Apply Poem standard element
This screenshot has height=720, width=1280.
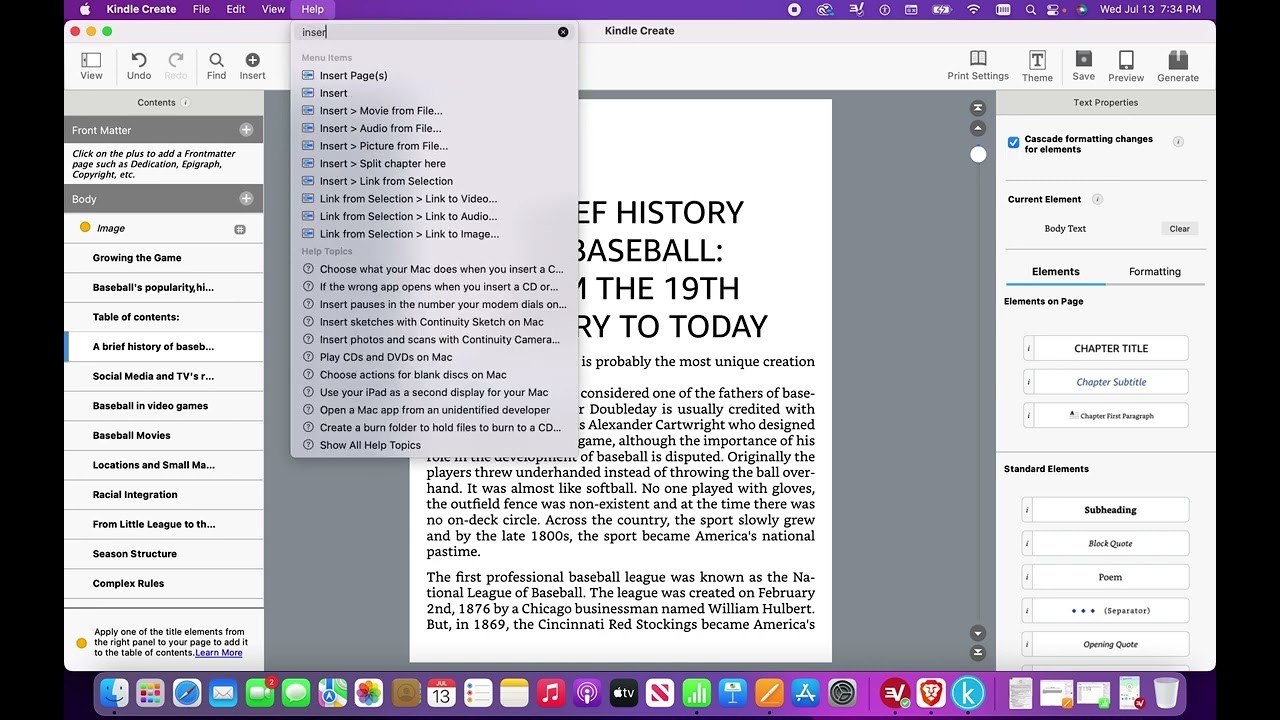(1110, 577)
